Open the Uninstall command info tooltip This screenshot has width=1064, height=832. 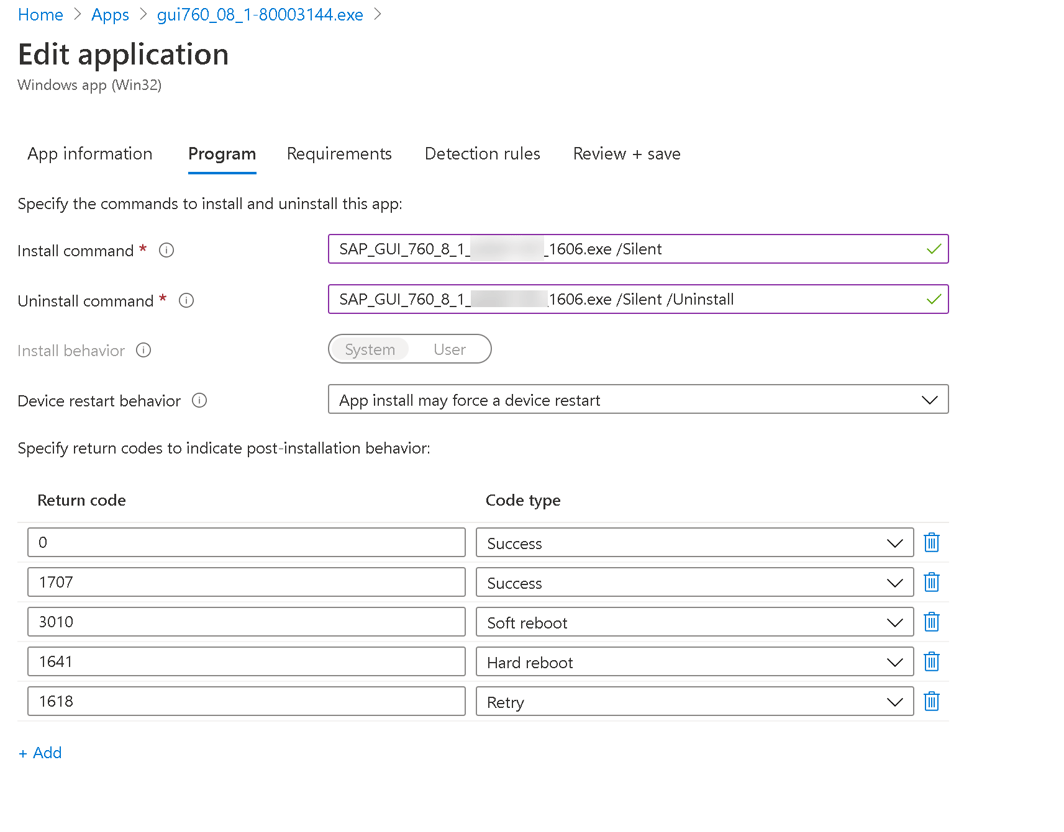pos(186,299)
